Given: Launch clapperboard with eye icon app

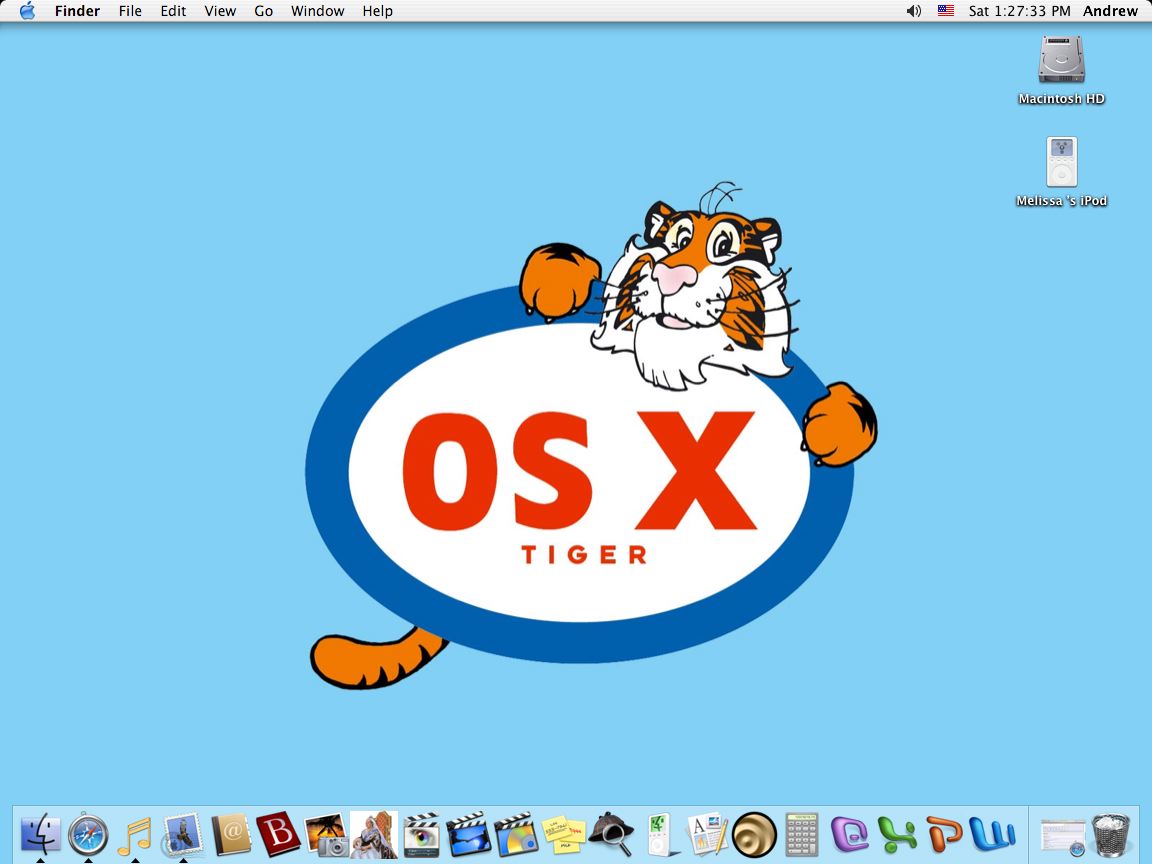Looking at the screenshot, I should (x=422, y=835).
